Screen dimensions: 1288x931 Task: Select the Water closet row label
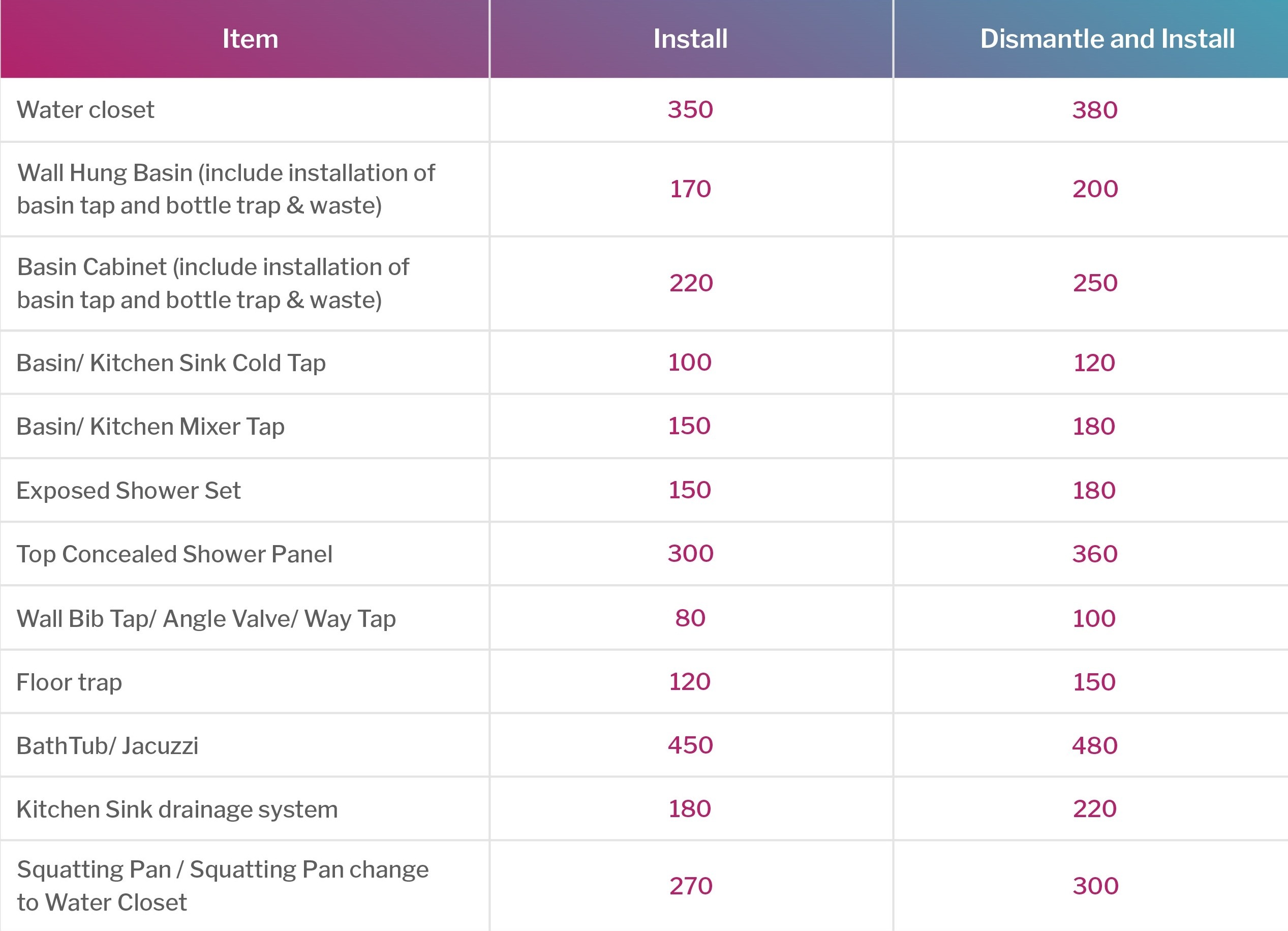[85, 110]
